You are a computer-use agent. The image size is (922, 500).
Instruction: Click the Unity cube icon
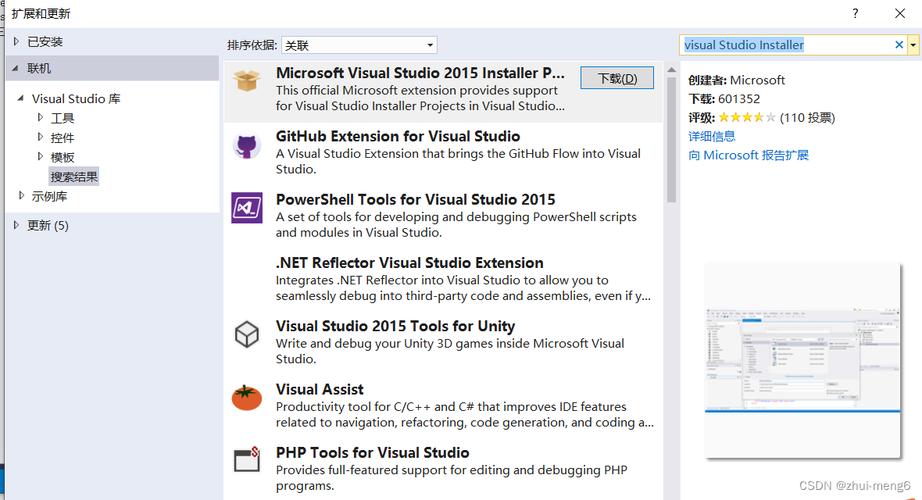click(247, 334)
